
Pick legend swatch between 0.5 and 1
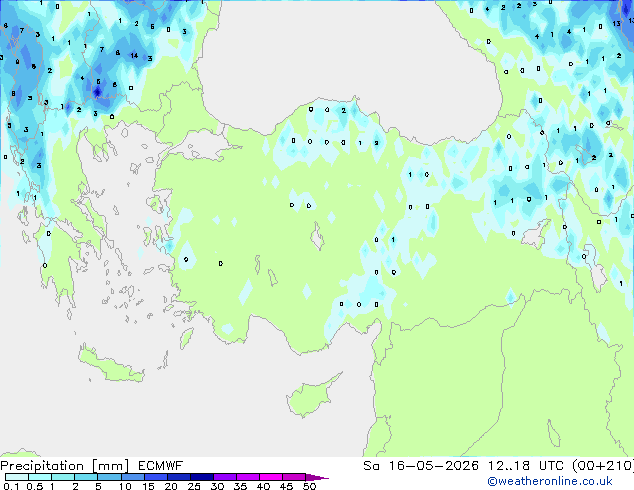pos(40,477)
